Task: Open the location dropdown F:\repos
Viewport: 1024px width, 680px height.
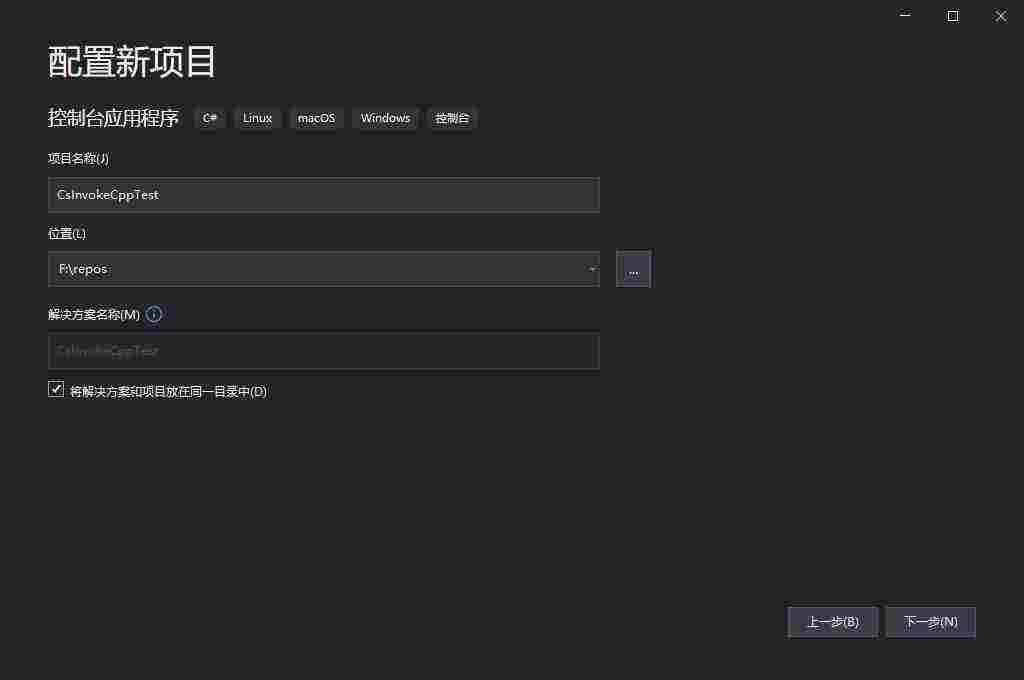Action: [323, 269]
